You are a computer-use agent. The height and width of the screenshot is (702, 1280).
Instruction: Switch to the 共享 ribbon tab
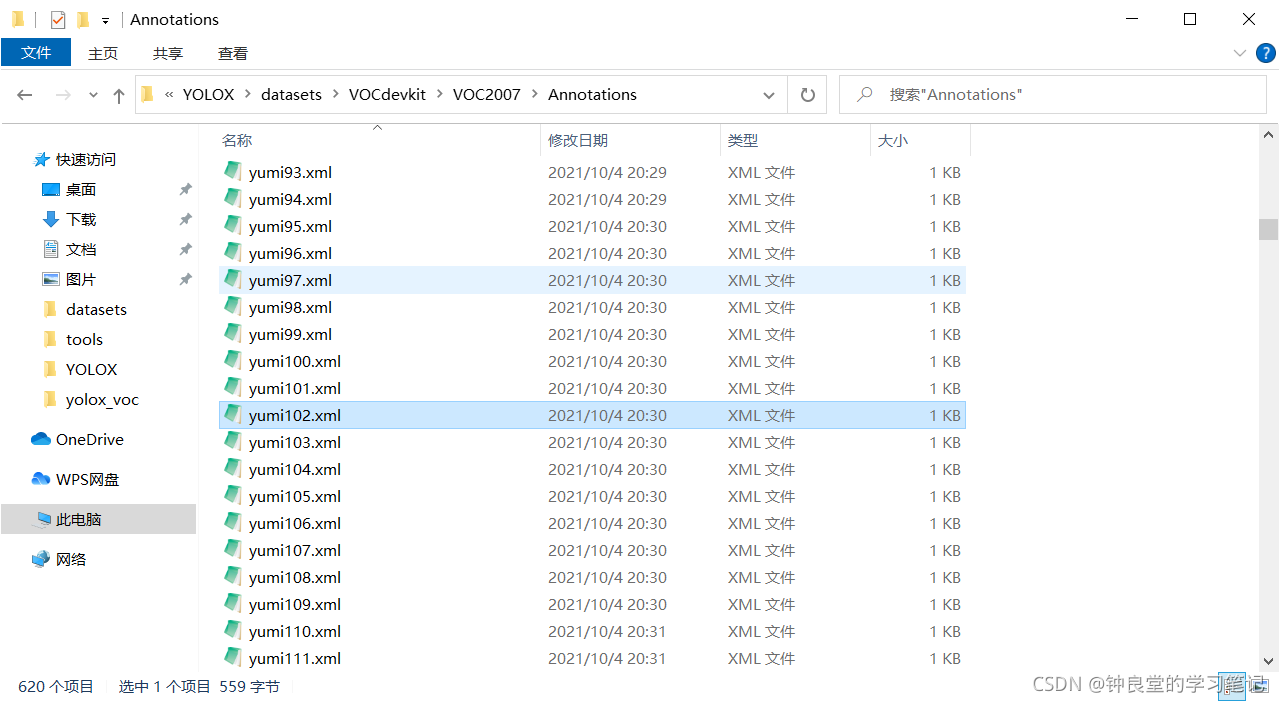168,53
